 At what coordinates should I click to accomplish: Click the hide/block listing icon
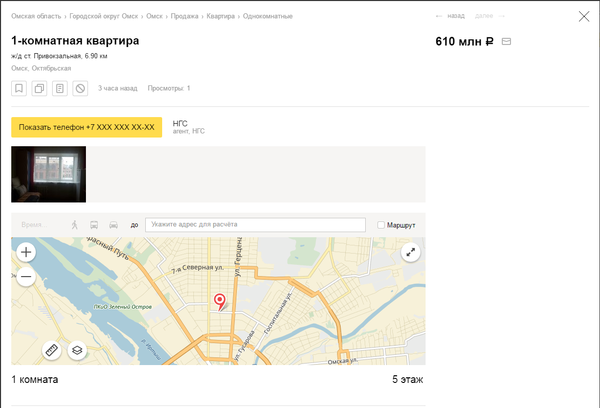pyautogui.click(x=80, y=89)
